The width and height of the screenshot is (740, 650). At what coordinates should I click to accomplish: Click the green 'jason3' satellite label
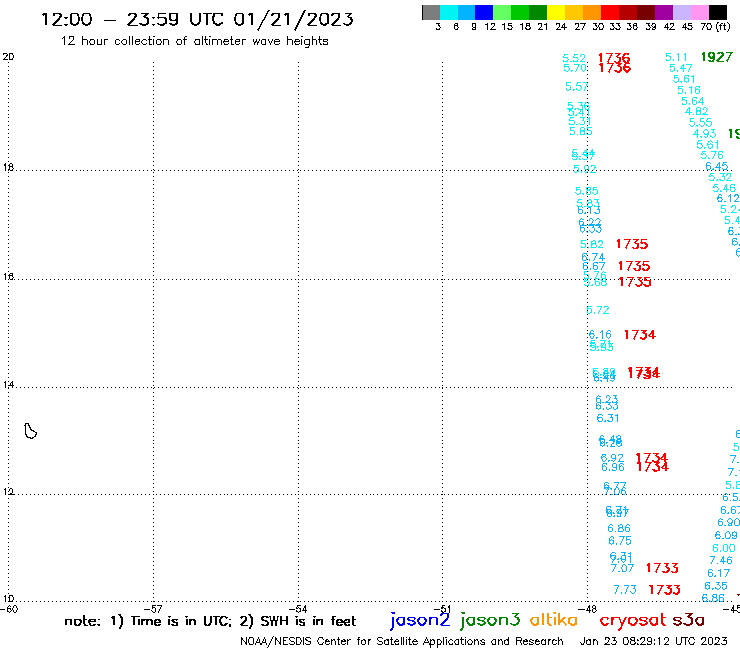[490, 620]
